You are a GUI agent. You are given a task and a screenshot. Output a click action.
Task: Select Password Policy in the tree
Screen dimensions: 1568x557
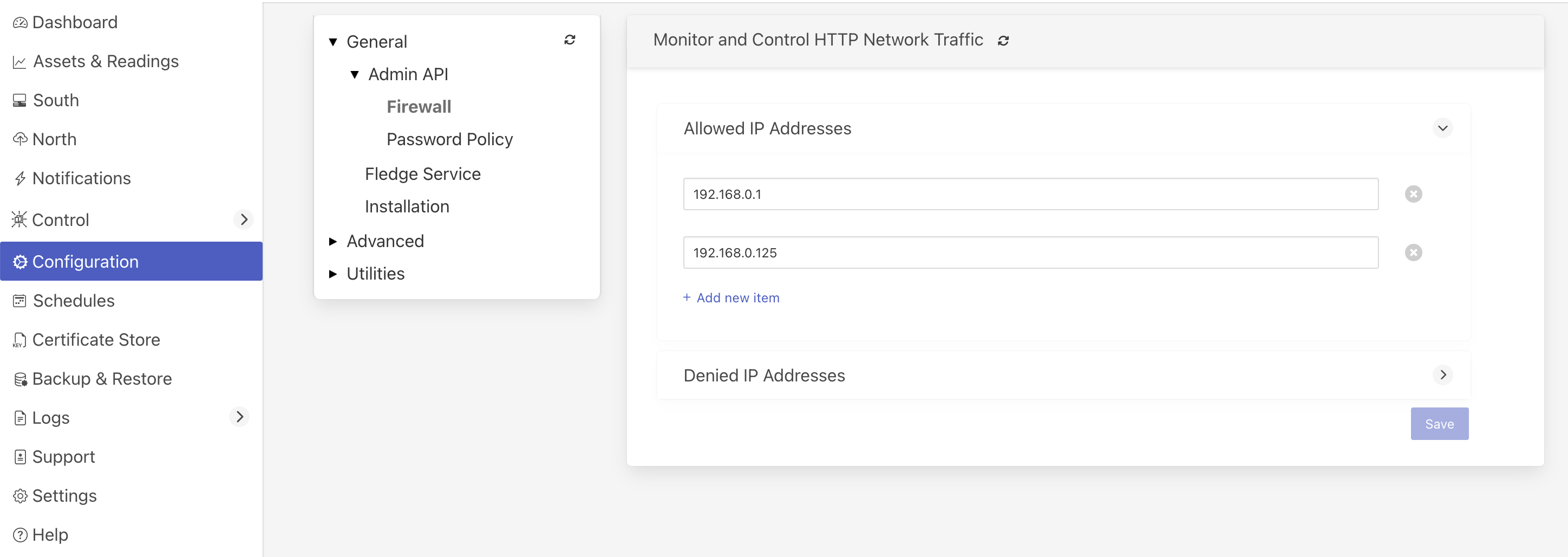click(x=449, y=138)
